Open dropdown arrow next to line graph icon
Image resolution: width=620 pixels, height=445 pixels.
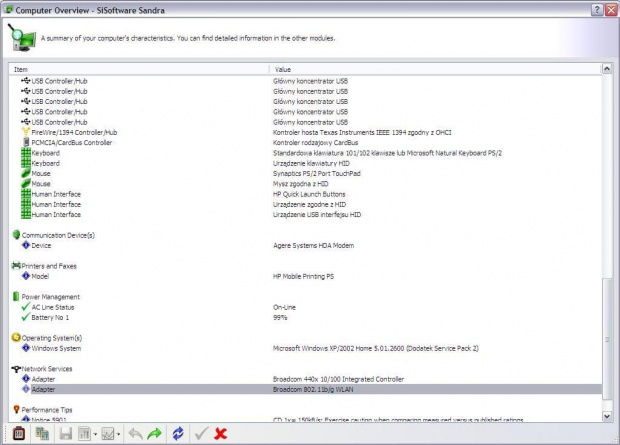pos(119,434)
